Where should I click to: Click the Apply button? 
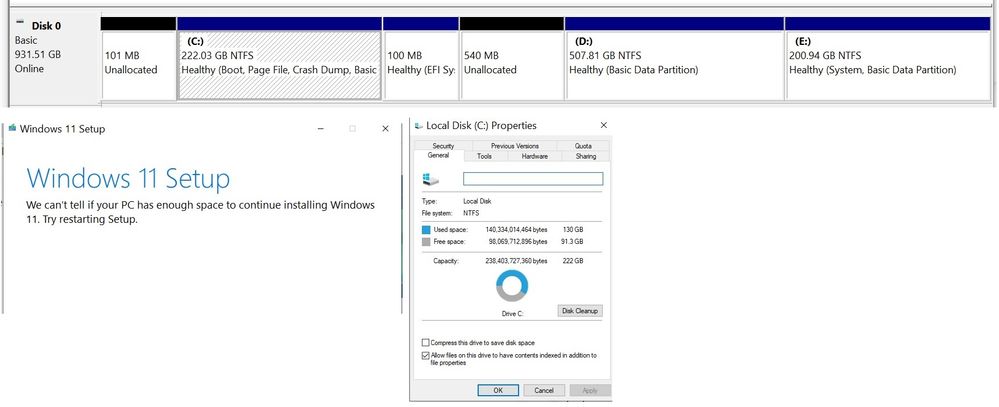click(x=590, y=390)
